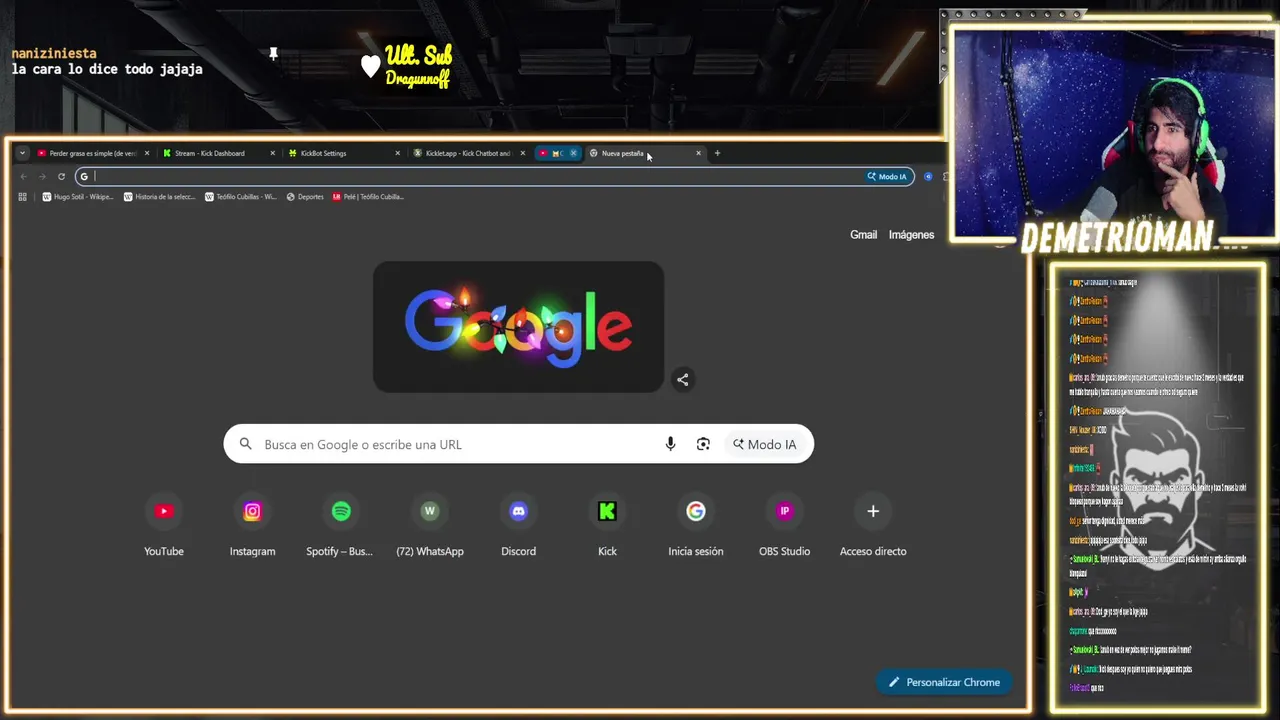Open the Imágenes link
Image resolution: width=1280 pixels, height=720 pixels.
(x=911, y=235)
